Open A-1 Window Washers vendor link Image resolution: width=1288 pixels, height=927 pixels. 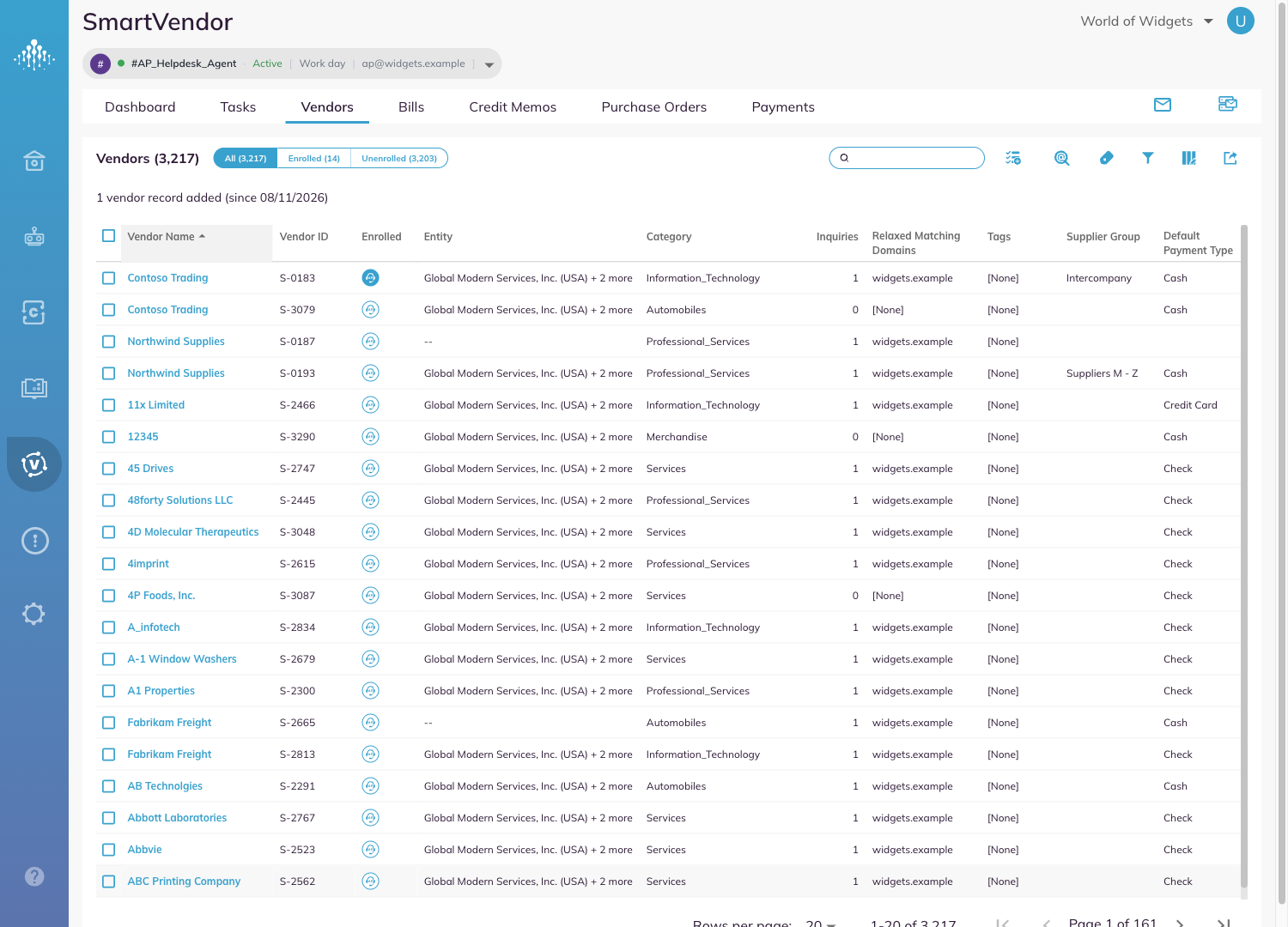(x=182, y=659)
